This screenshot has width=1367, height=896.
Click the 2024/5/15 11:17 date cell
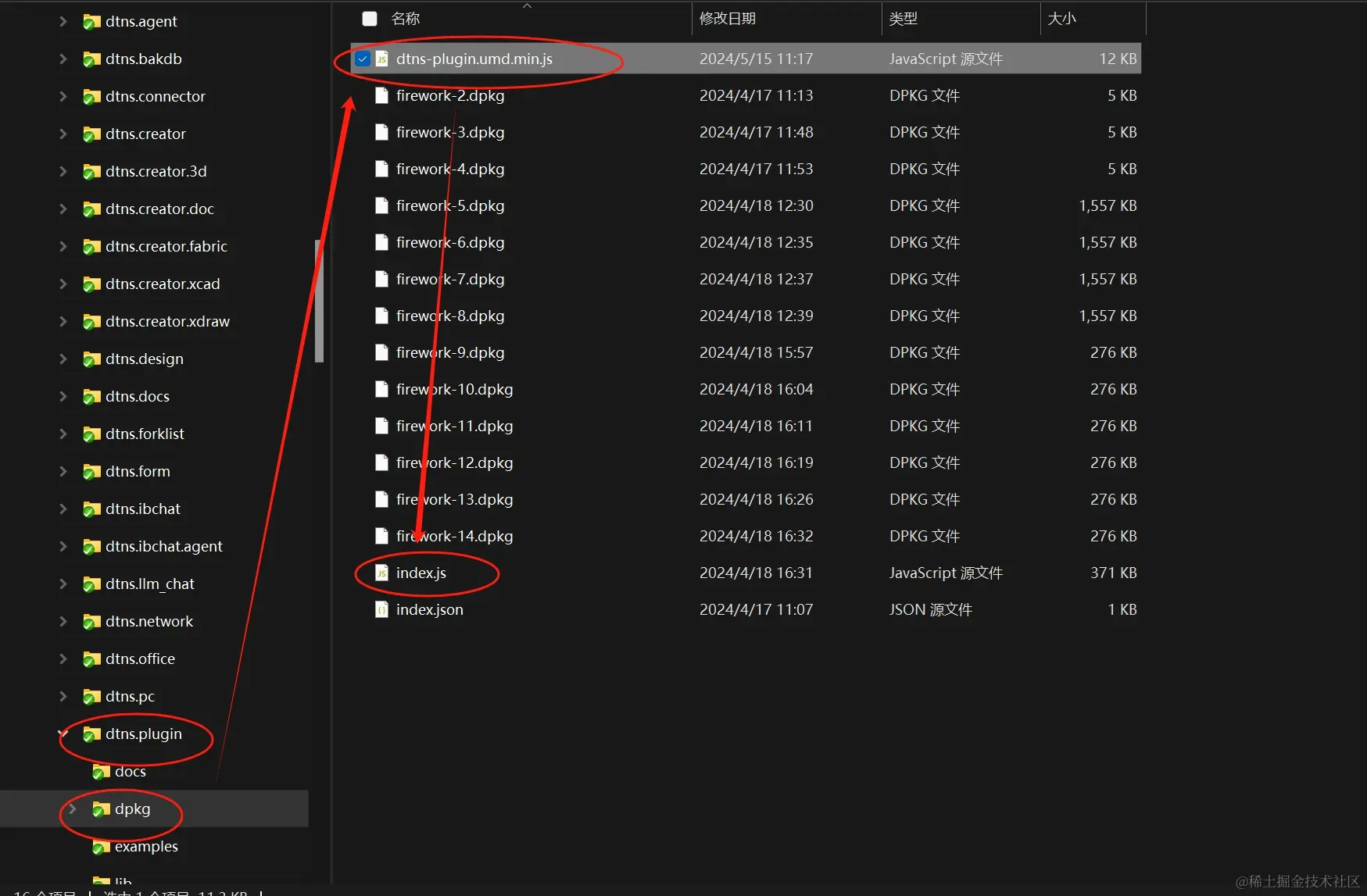click(x=757, y=59)
